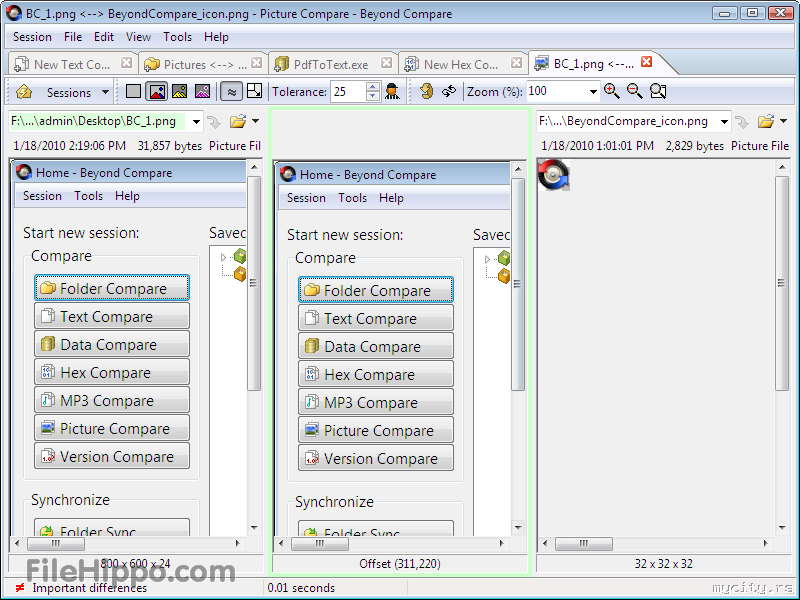Open the Session menu in main menu bar
Screen dimensions: 800x600
click(x=32, y=37)
